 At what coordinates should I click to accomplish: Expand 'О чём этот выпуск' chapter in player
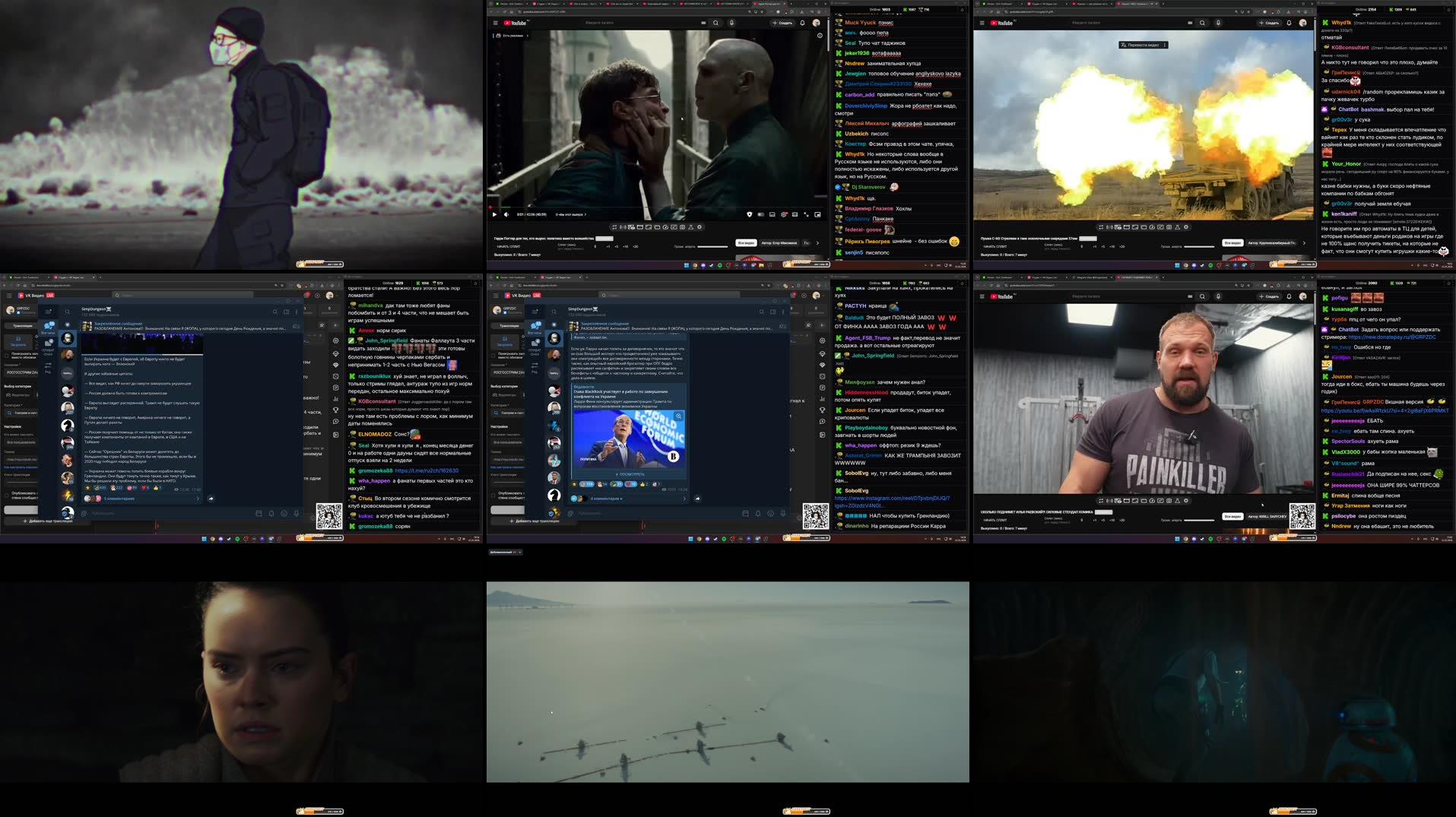[572, 214]
